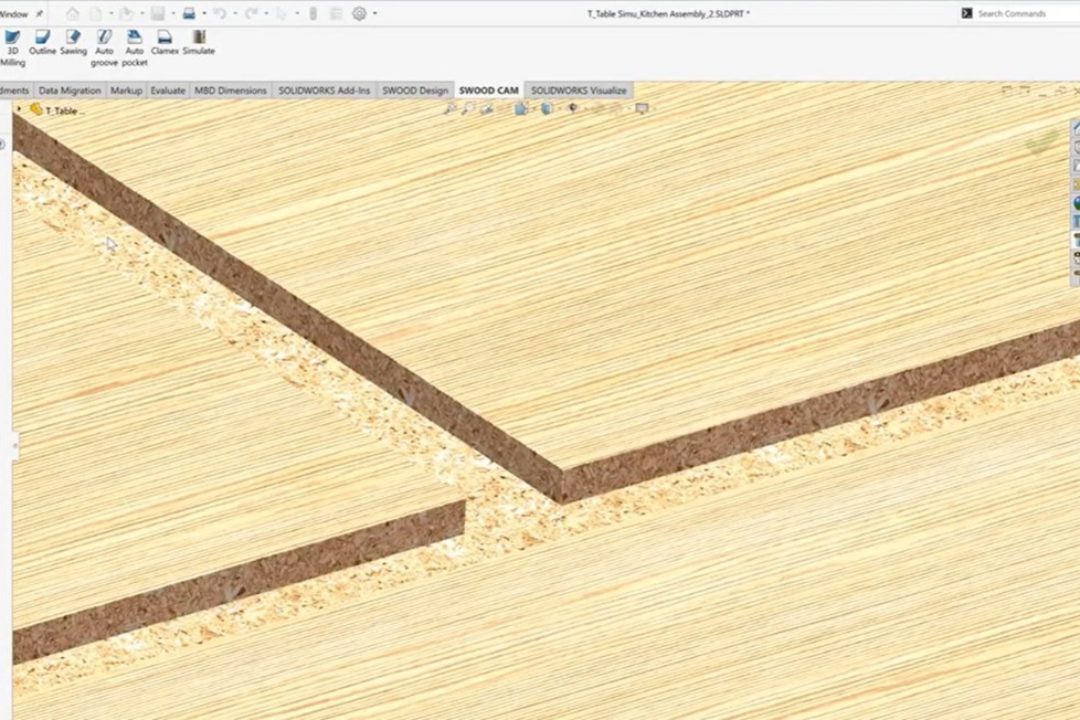Expand the T_Table feature tree node
1080x720 pixels.
point(19,110)
